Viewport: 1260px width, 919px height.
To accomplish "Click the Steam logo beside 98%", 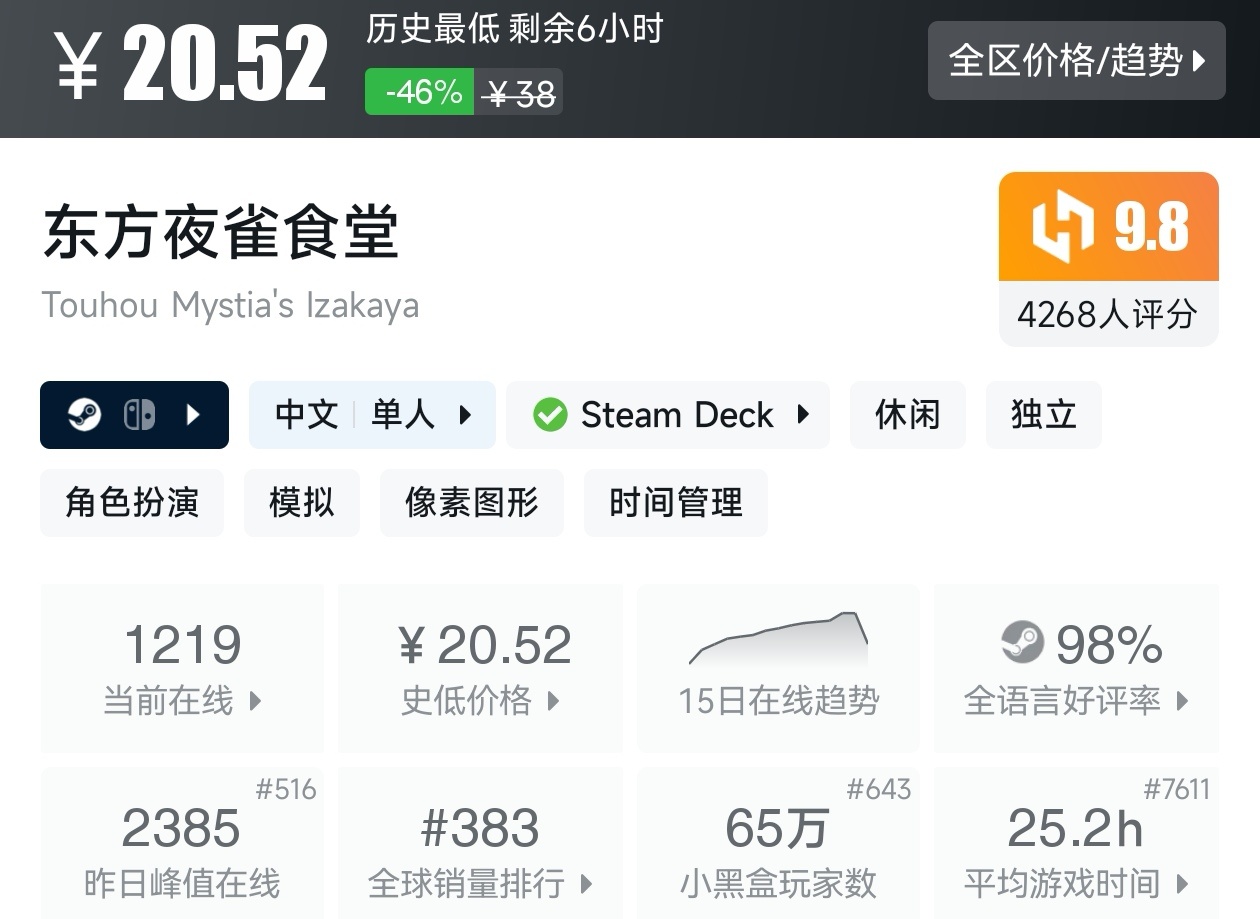I will (x=1022, y=643).
